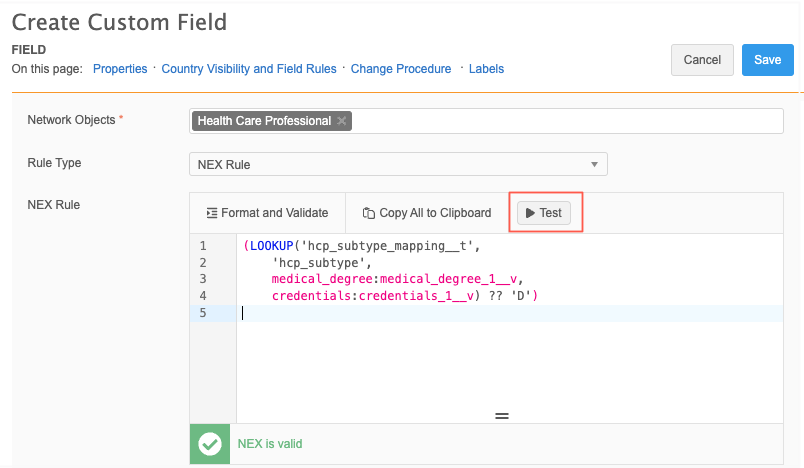Open the Rule Type dropdown
This screenshot has height=468, width=804.
[397, 164]
